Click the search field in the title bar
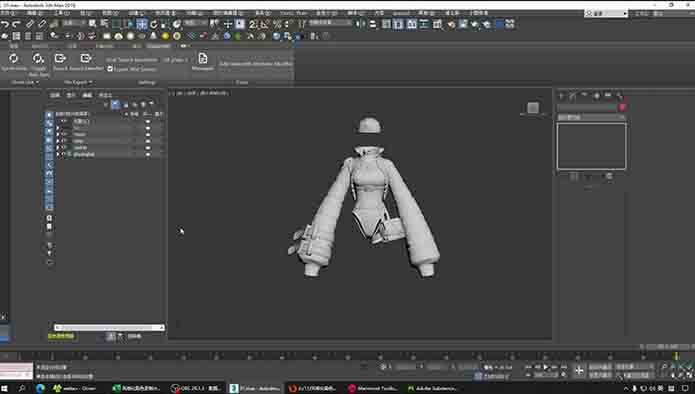The image size is (695, 394). (606, 13)
